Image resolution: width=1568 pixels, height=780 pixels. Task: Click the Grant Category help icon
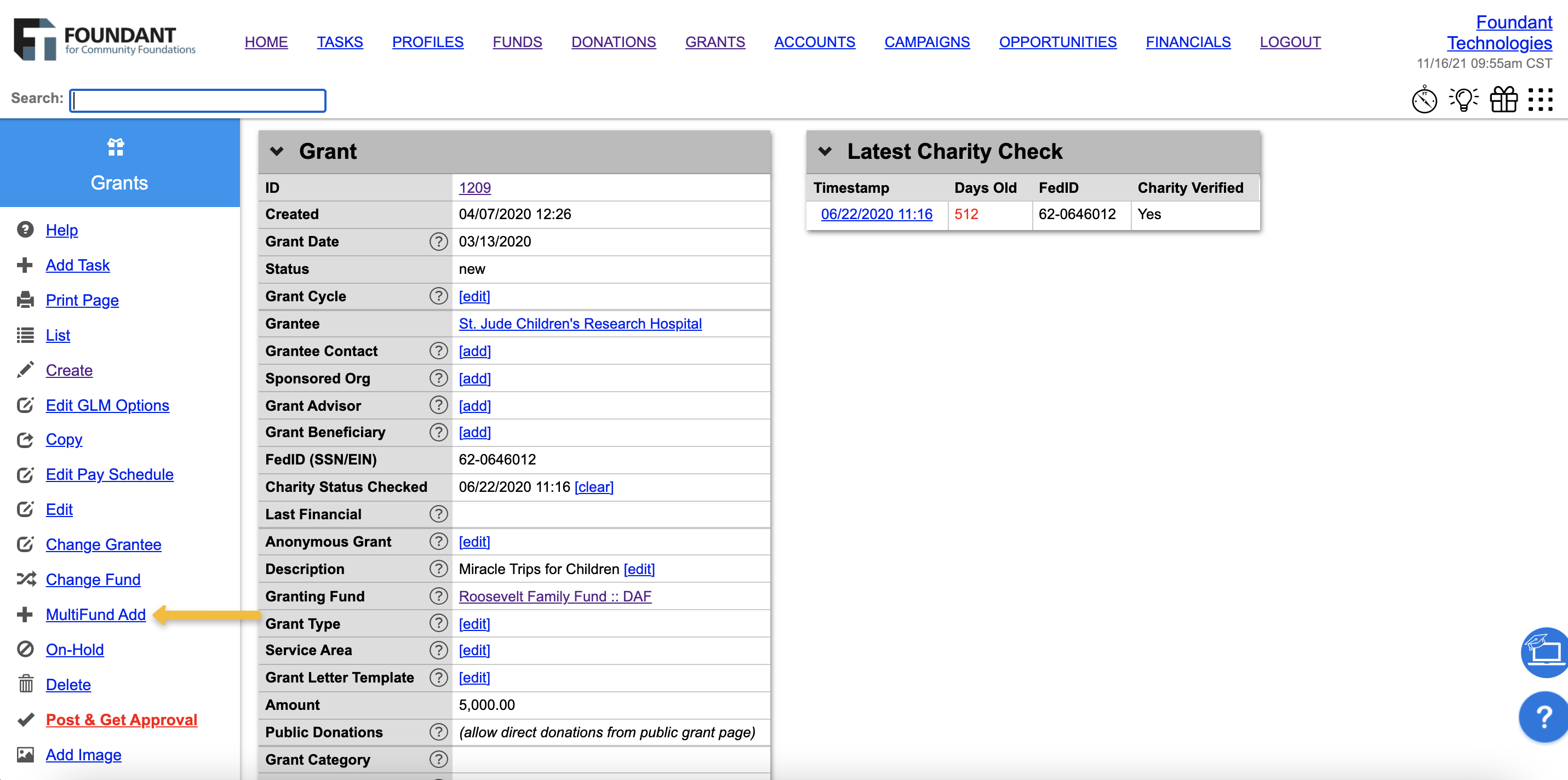438,760
